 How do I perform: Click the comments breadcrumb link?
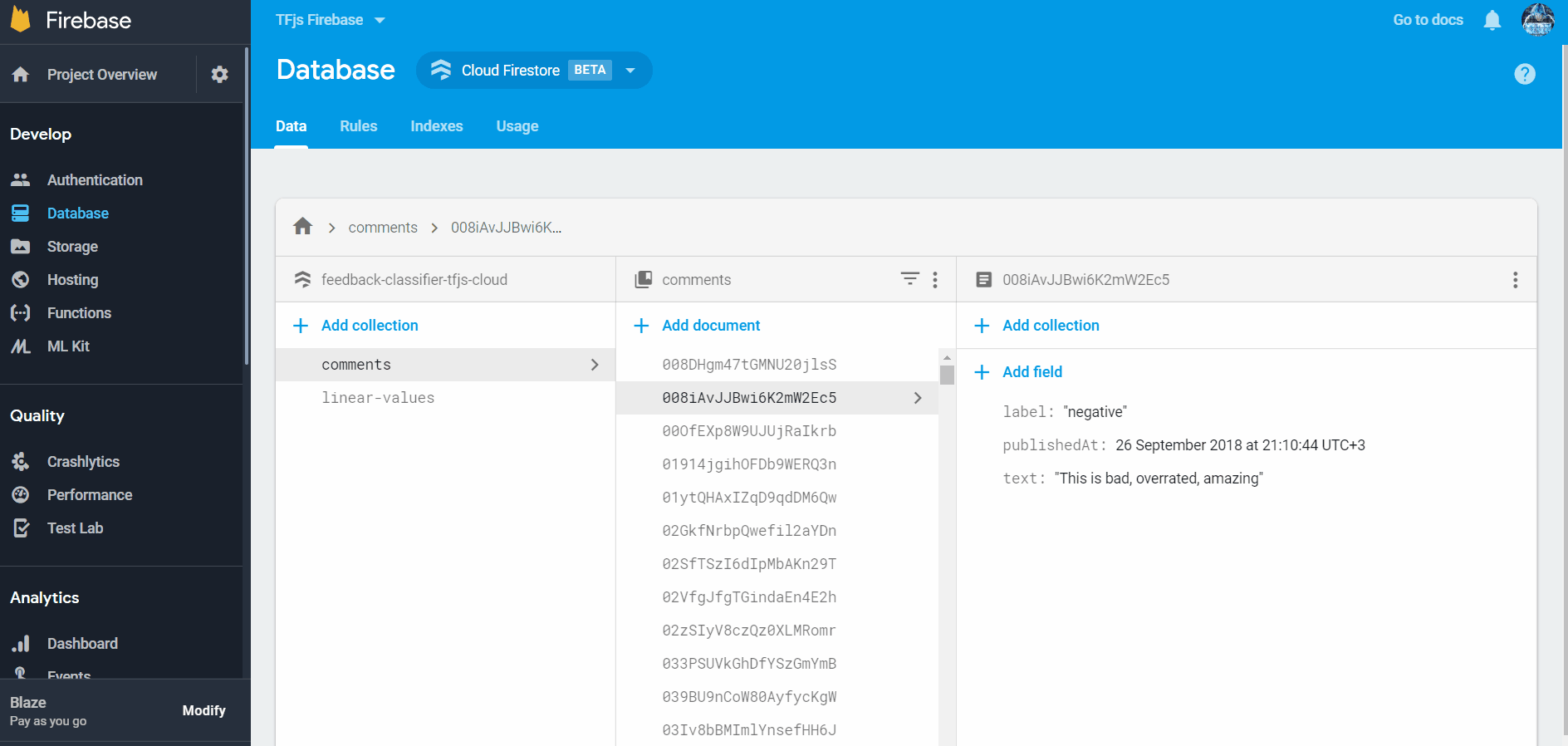coord(383,228)
